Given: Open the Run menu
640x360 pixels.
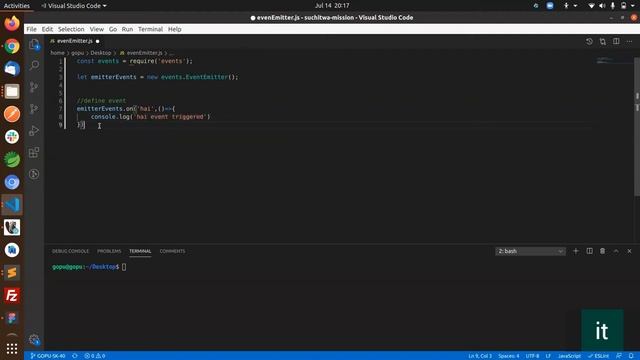Looking at the screenshot, I should tap(127, 29).
